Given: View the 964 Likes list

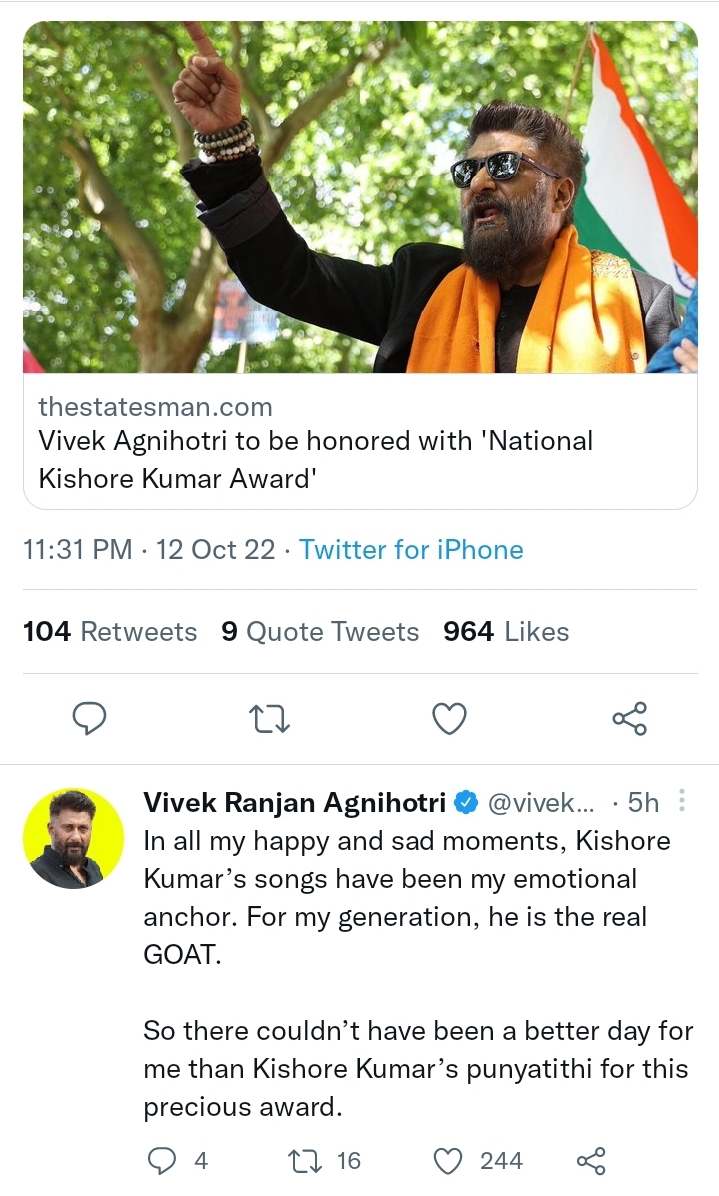Looking at the screenshot, I should (x=506, y=632).
